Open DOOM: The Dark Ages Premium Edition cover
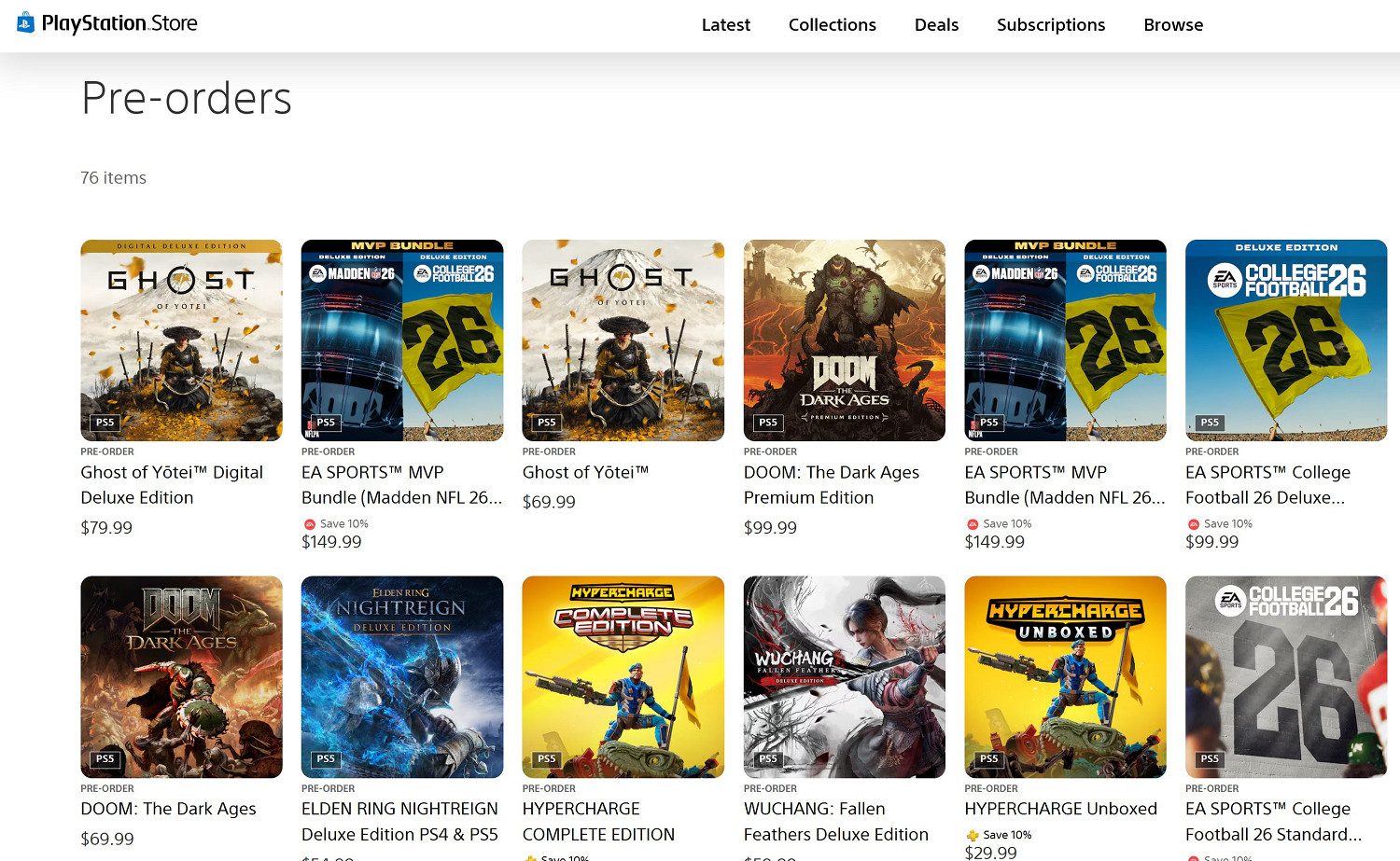The image size is (1400, 861). click(844, 340)
